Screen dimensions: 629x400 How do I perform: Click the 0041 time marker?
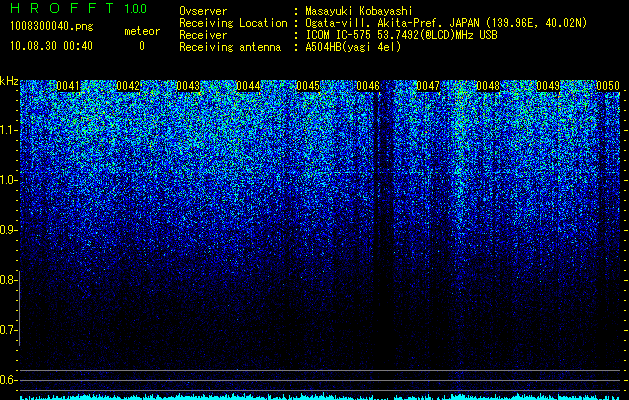click(x=68, y=86)
